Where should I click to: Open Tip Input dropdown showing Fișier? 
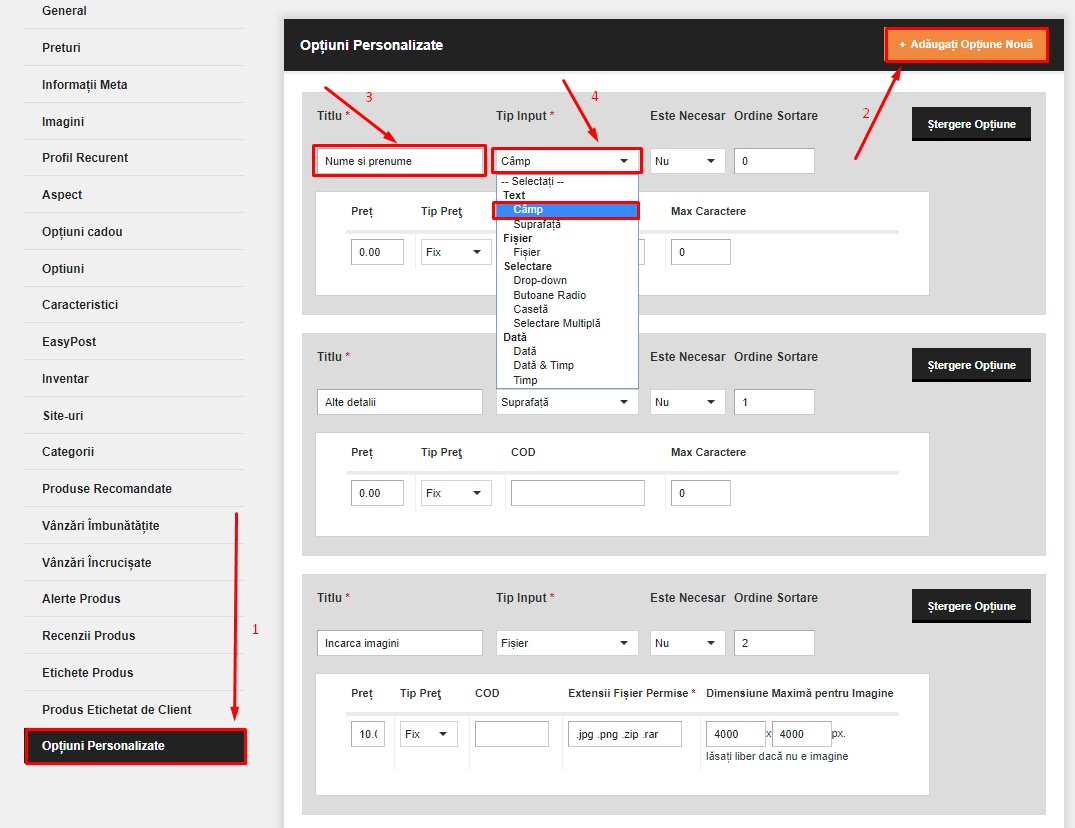coord(567,643)
